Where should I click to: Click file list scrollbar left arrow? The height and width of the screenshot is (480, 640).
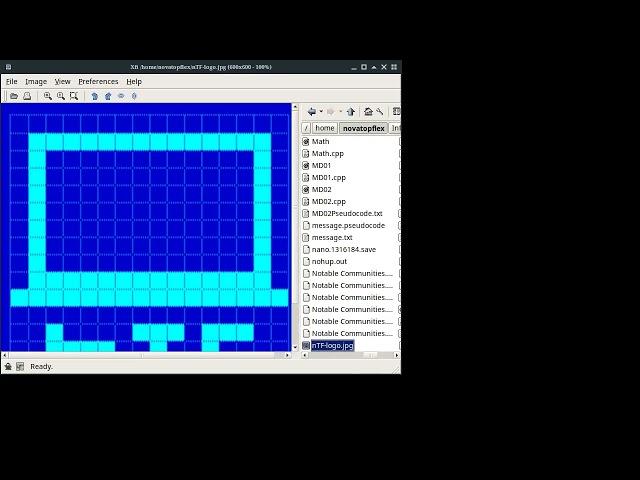point(304,356)
